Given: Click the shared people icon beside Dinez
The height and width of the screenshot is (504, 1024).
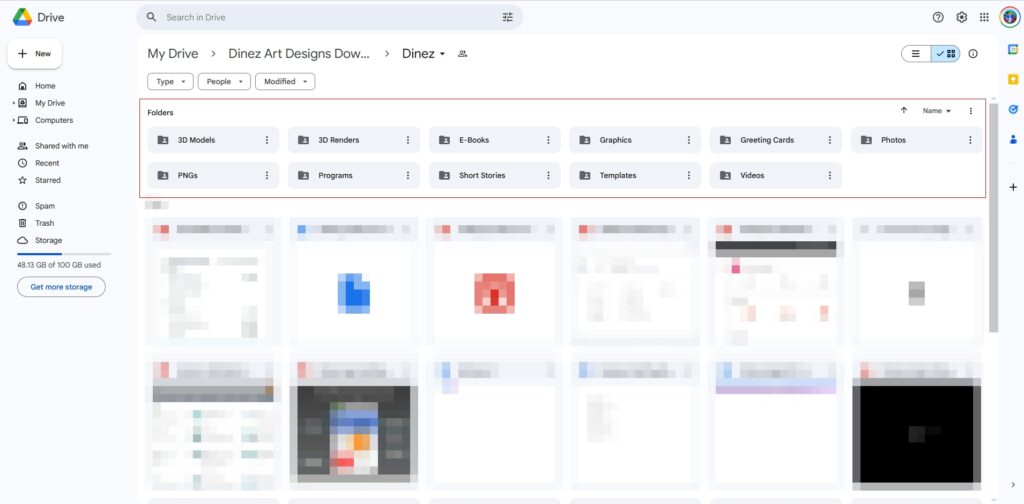Looking at the screenshot, I should [x=462, y=54].
